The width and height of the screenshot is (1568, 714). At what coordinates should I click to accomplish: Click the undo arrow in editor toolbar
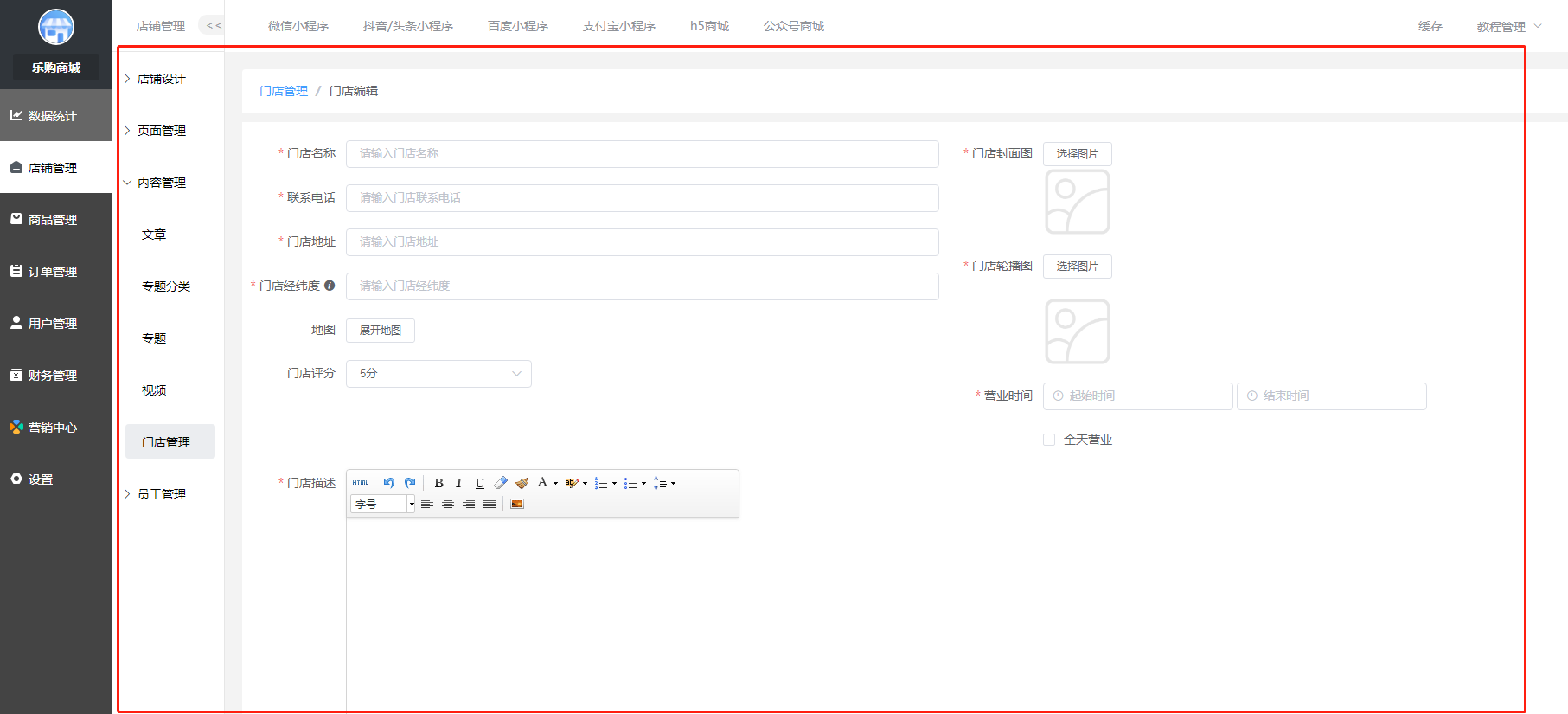click(x=388, y=483)
